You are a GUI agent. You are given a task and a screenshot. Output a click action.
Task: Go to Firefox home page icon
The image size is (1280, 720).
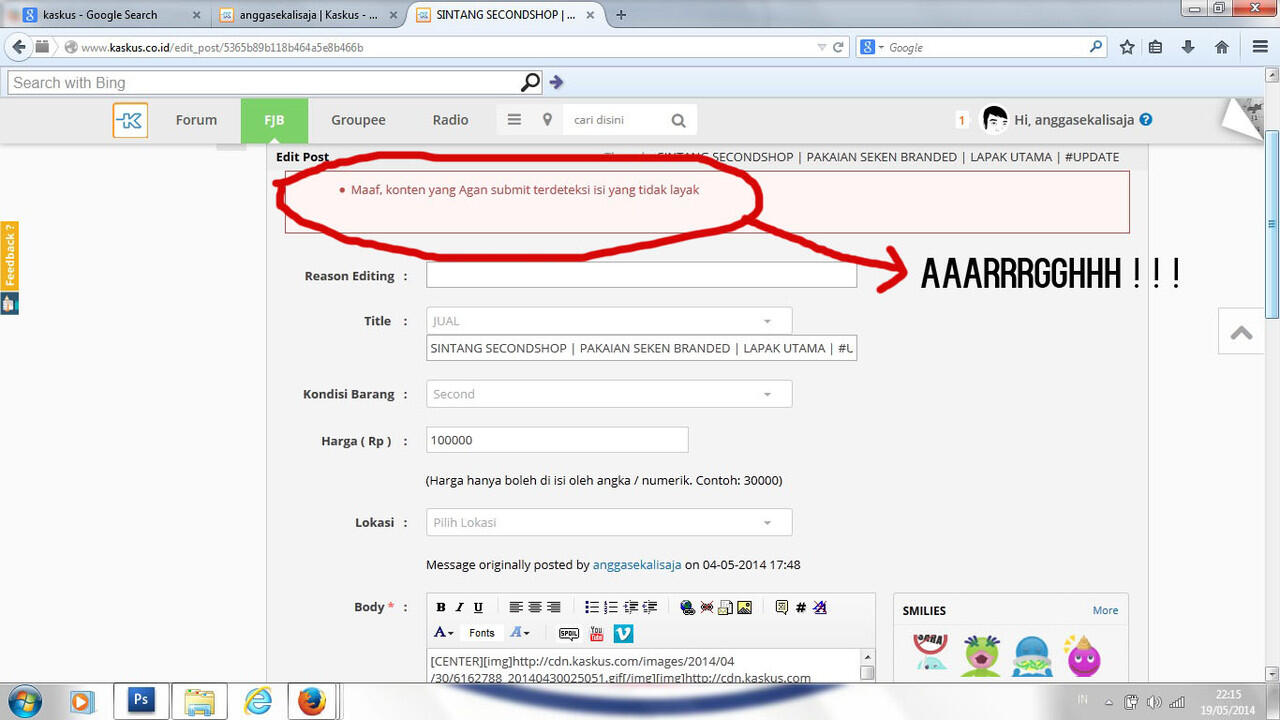pyautogui.click(x=1221, y=47)
